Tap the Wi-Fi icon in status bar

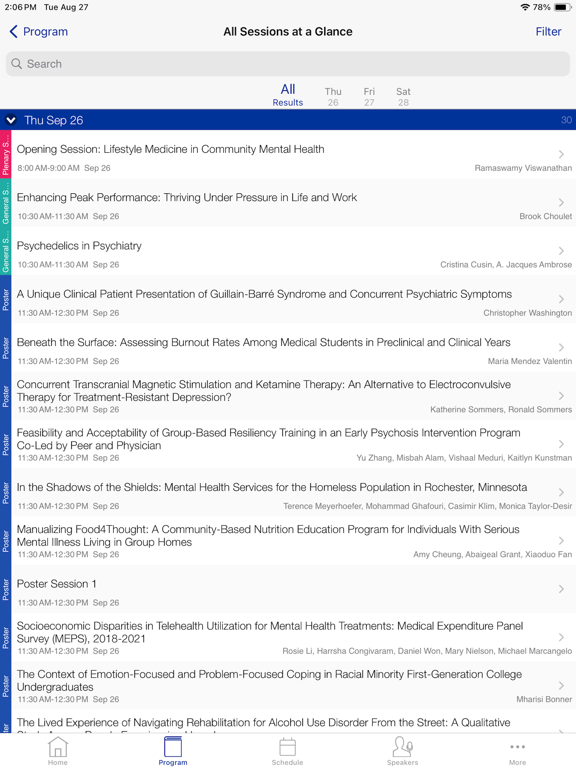coord(525,7)
